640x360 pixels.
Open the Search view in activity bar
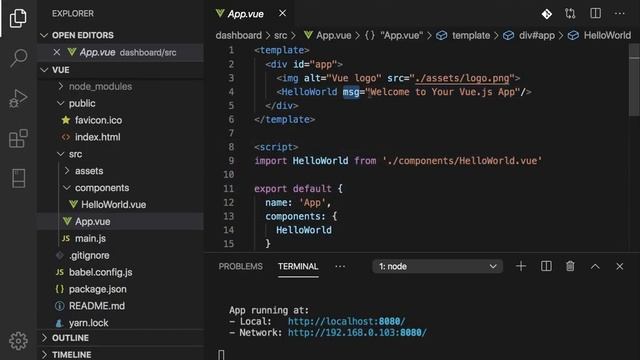(x=18, y=58)
